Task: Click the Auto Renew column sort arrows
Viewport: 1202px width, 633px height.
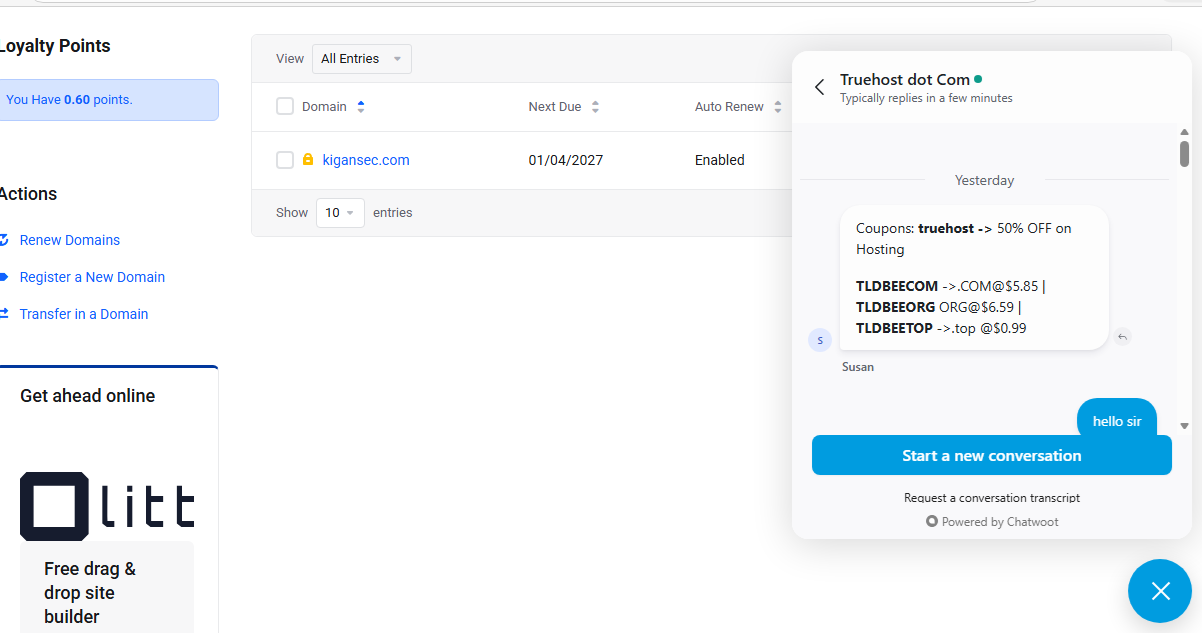Action: [x=778, y=107]
